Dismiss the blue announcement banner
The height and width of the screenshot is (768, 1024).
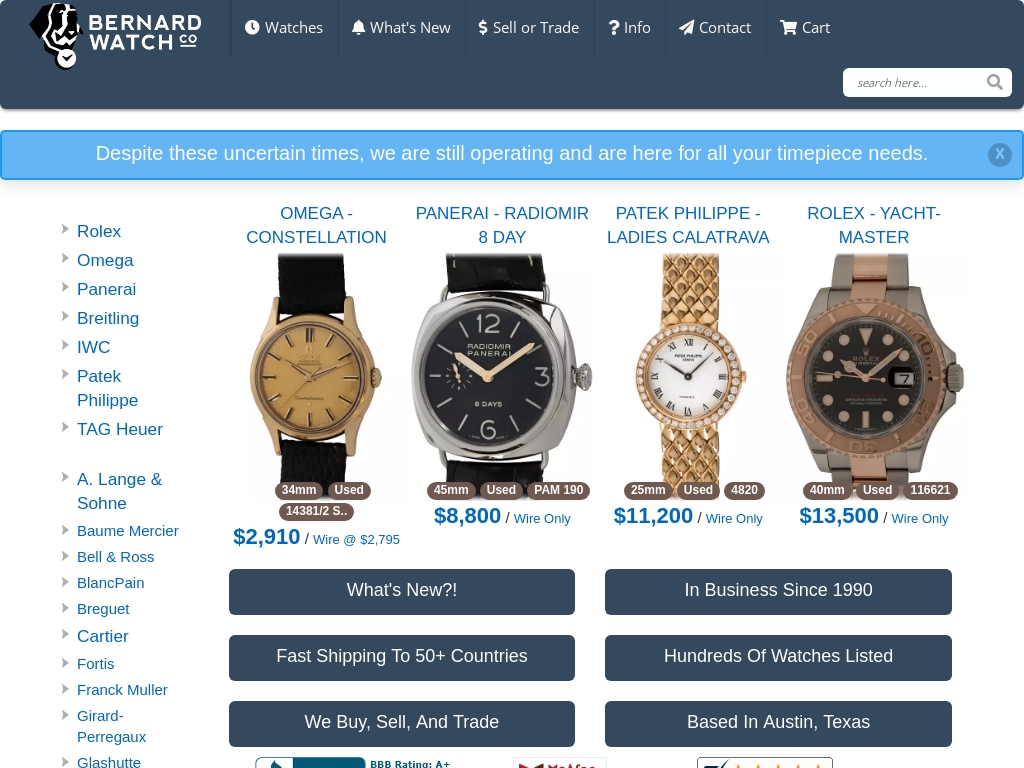click(x=999, y=155)
